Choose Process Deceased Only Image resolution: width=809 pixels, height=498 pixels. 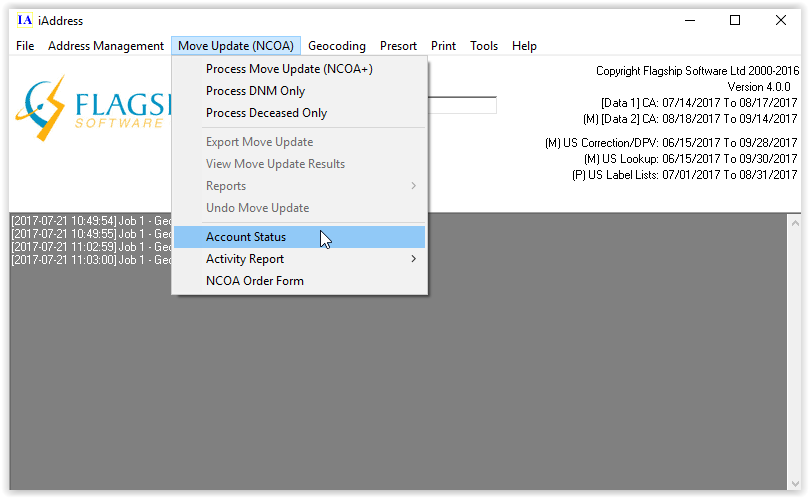coord(266,113)
